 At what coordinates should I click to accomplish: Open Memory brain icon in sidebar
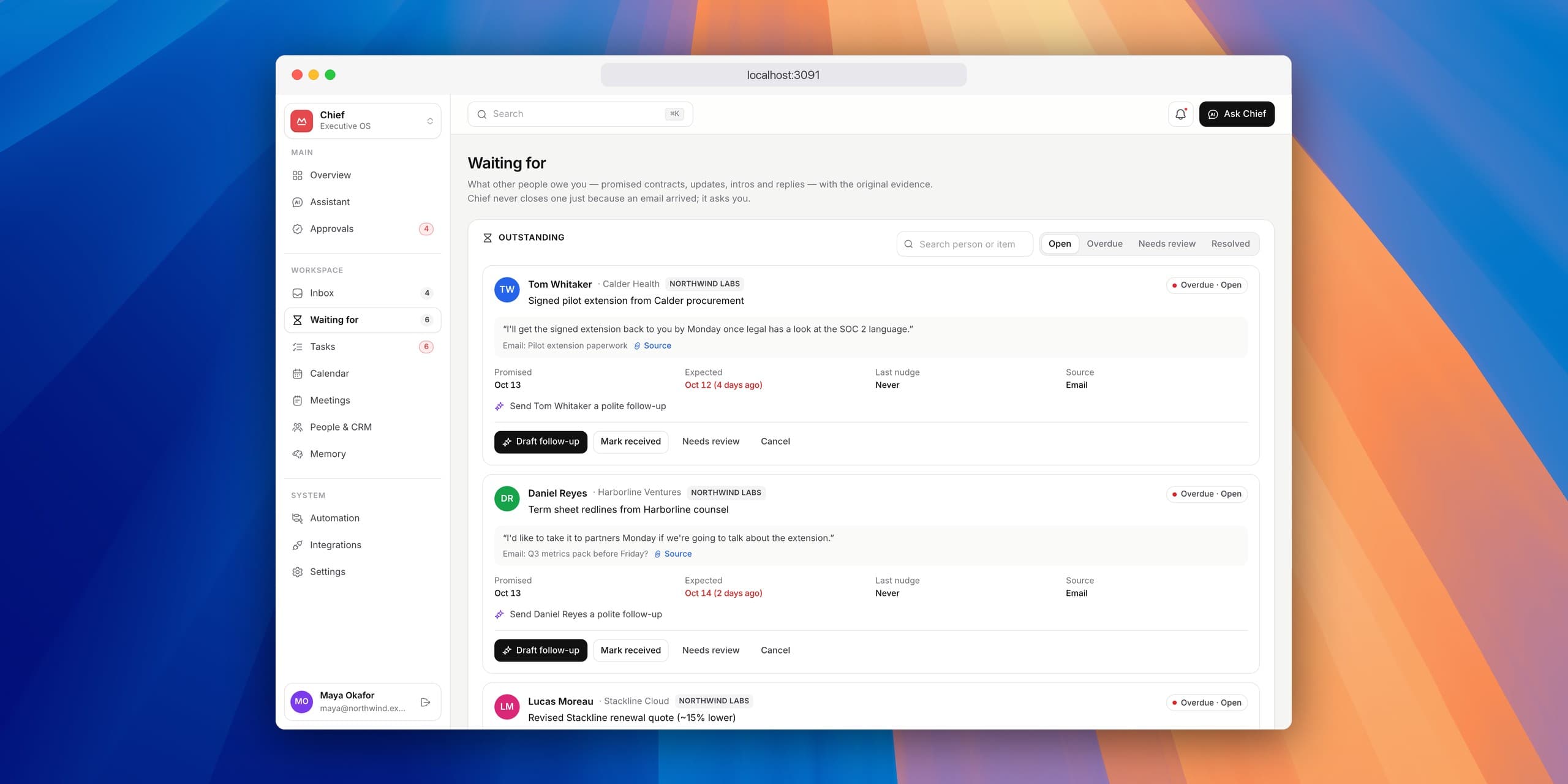[298, 454]
